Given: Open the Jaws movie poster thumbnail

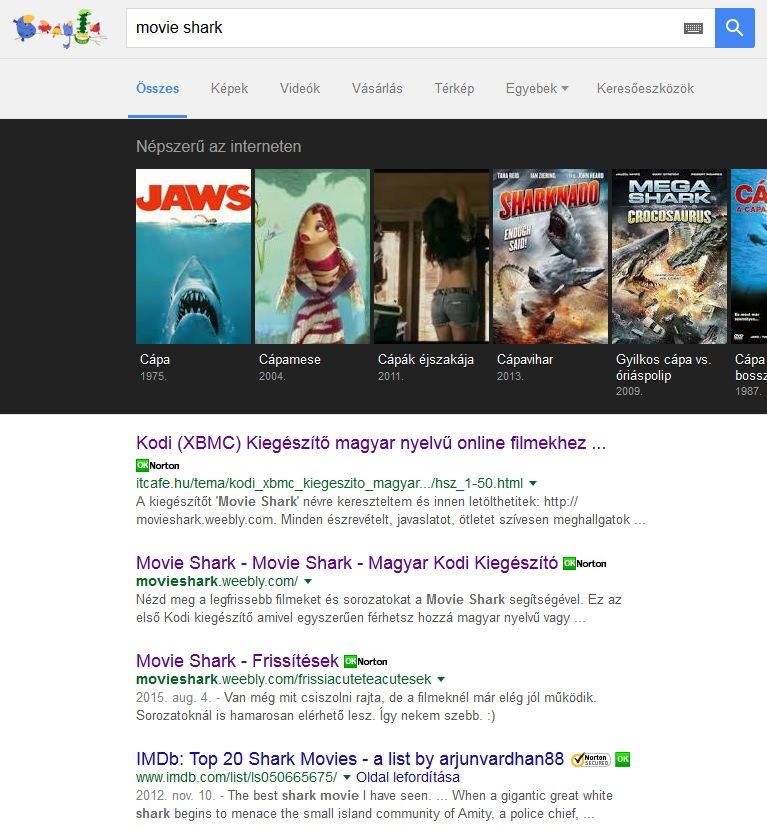Looking at the screenshot, I should [x=193, y=256].
